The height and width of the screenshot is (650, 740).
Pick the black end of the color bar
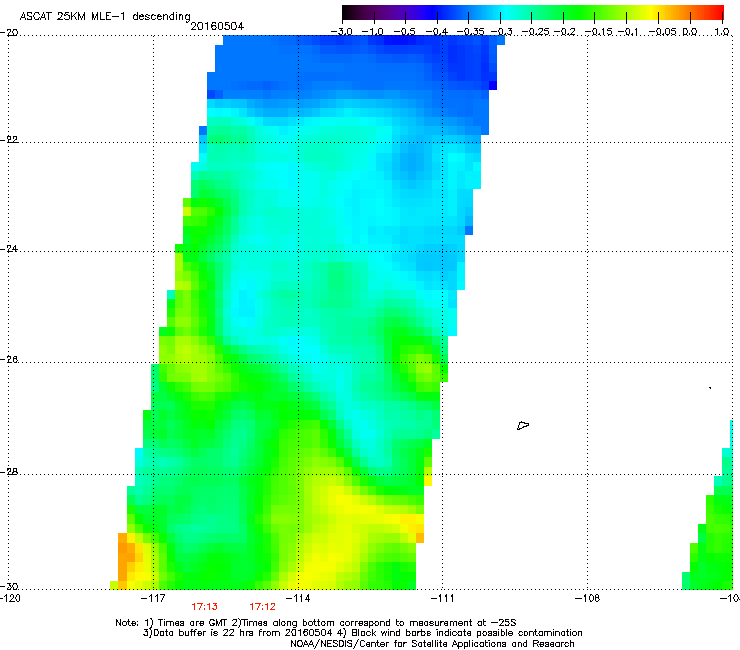point(348,13)
